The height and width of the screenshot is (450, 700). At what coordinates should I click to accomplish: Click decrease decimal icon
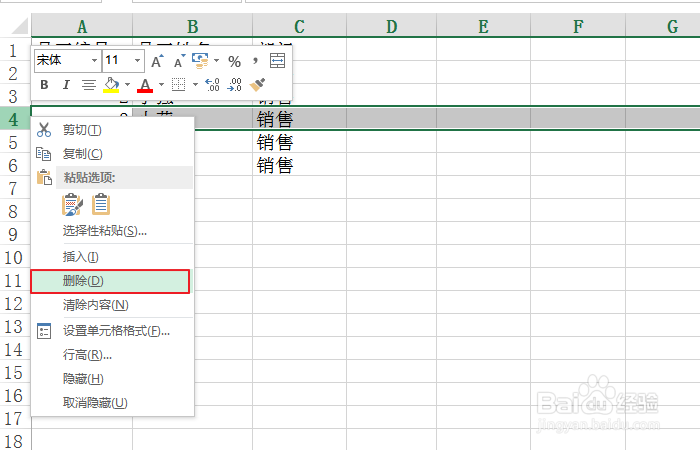(234, 84)
